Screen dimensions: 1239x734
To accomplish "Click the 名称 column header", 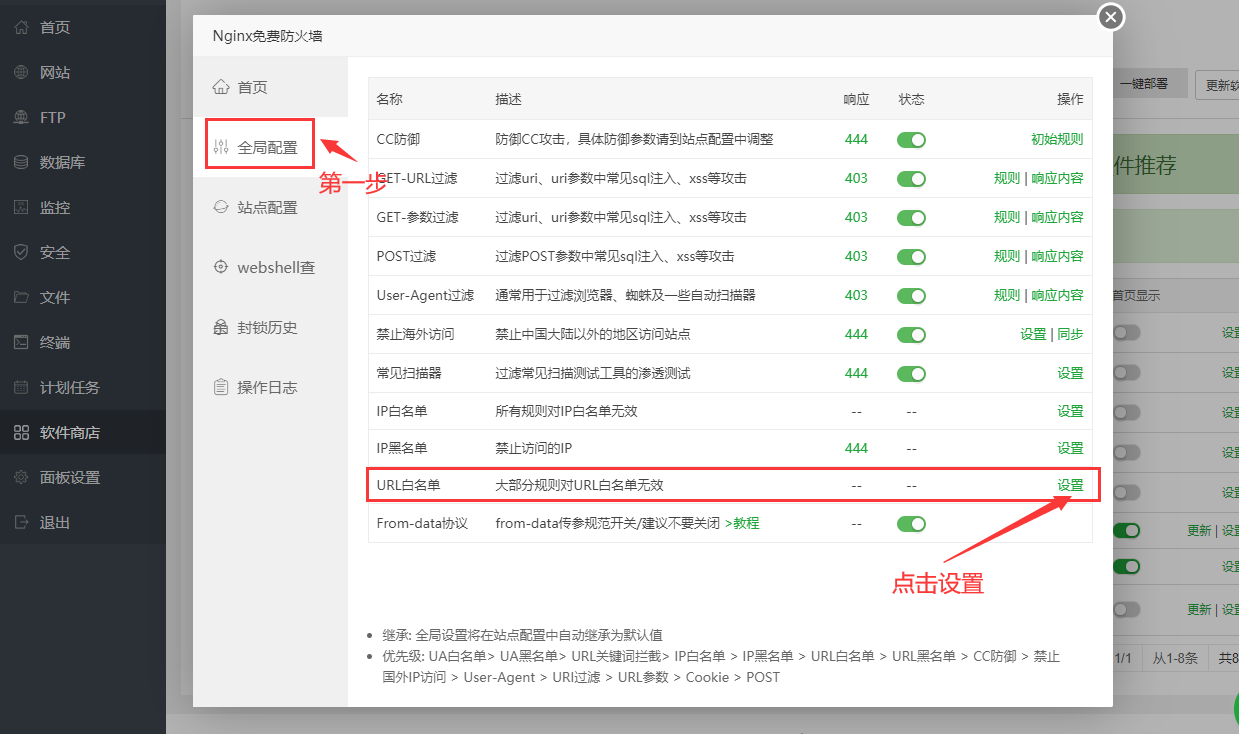I will 389,100.
